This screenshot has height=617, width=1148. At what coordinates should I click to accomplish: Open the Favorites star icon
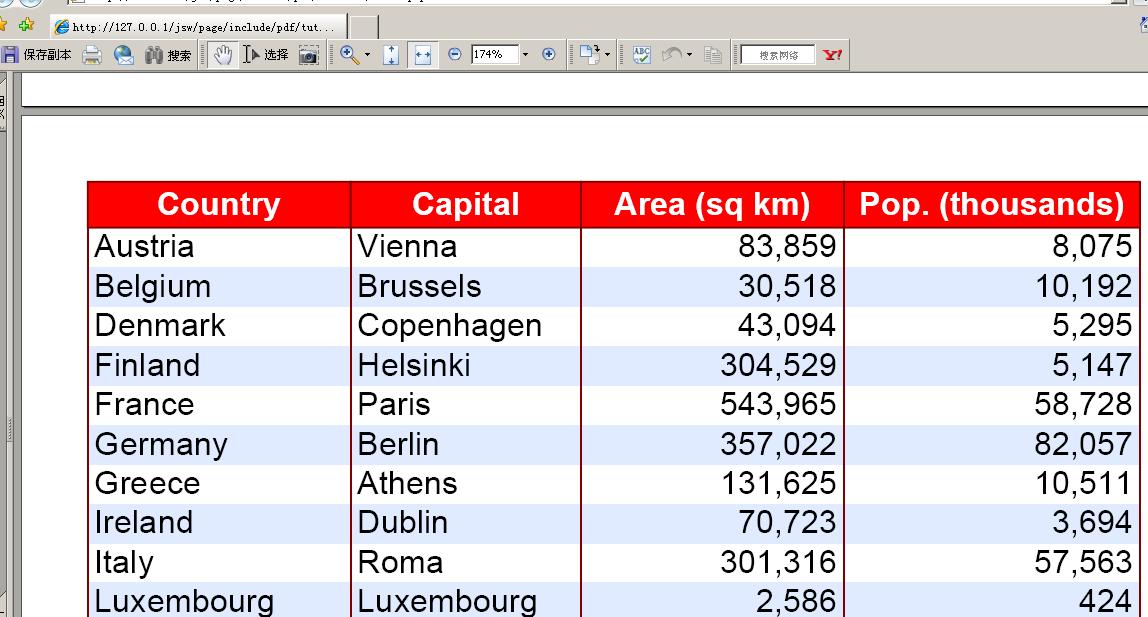2,26
